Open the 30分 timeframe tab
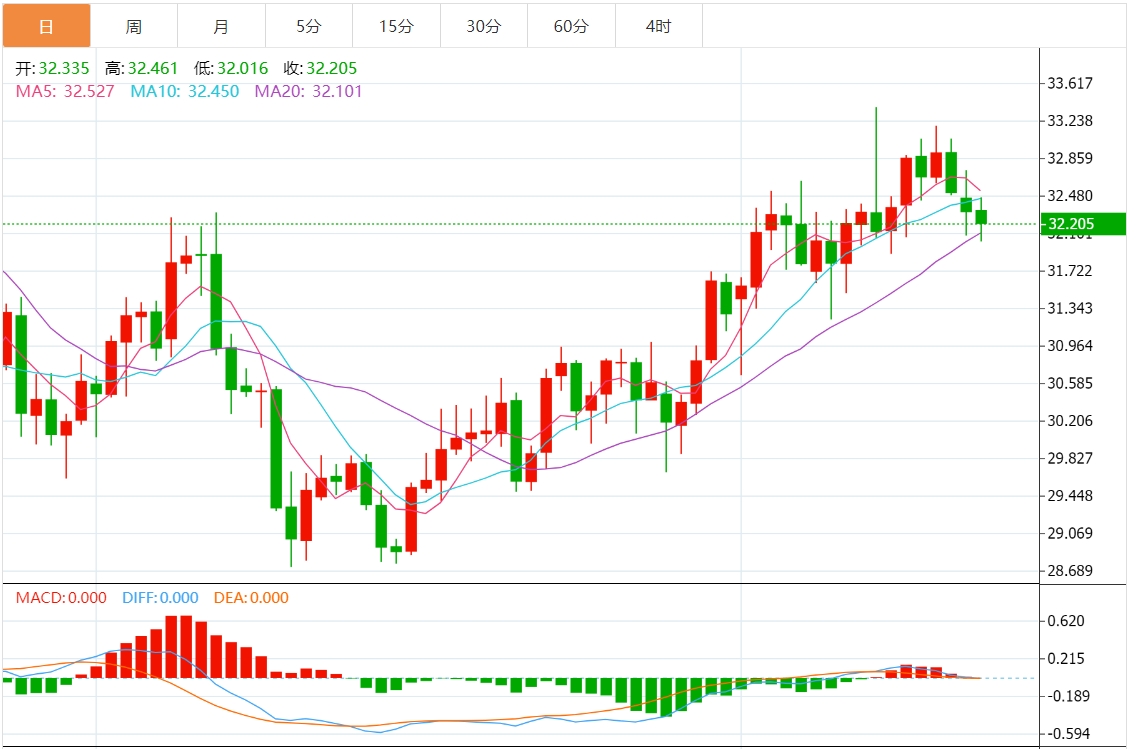The height and width of the screenshot is (749, 1136). coord(484,26)
